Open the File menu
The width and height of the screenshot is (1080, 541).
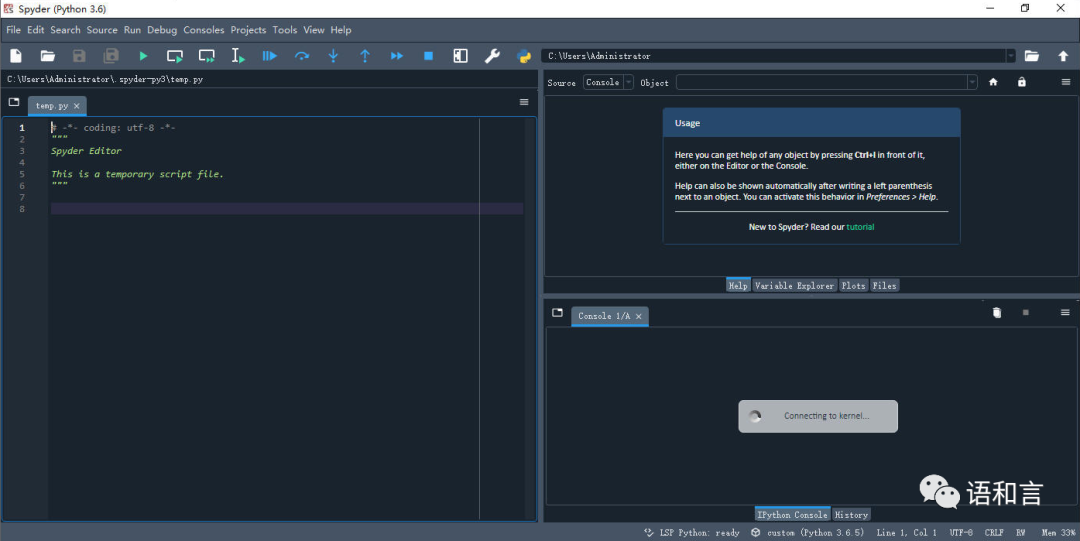tap(13, 30)
